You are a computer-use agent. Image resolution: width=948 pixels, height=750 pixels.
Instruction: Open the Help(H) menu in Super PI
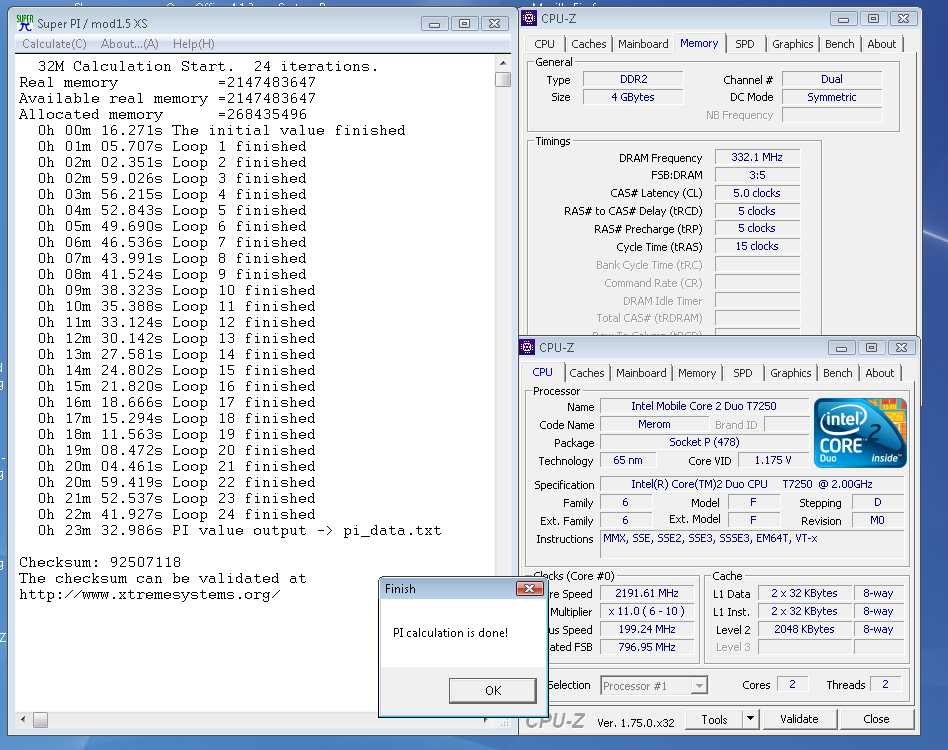coord(193,44)
